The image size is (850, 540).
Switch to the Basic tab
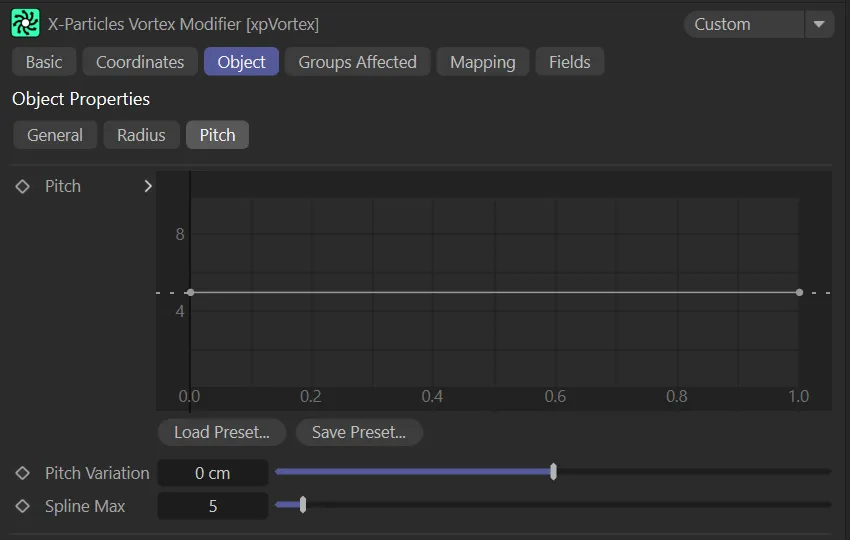pos(44,62)
